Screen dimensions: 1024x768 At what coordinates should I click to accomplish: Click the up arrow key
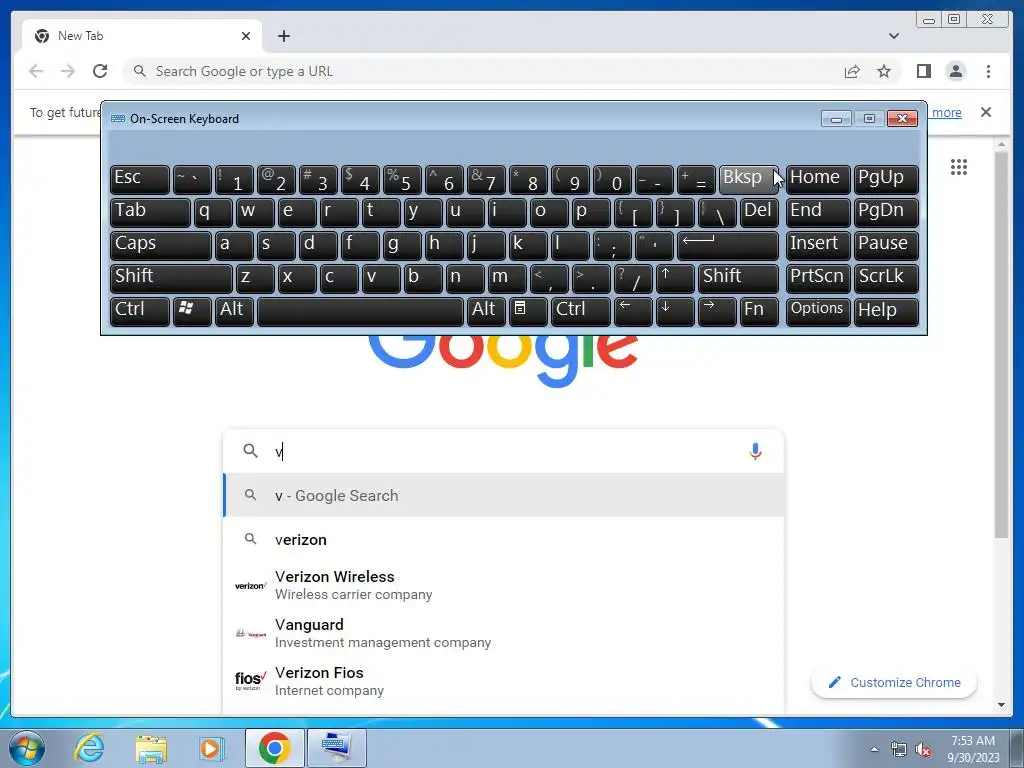pyautogui.click(x=675, y=278)
